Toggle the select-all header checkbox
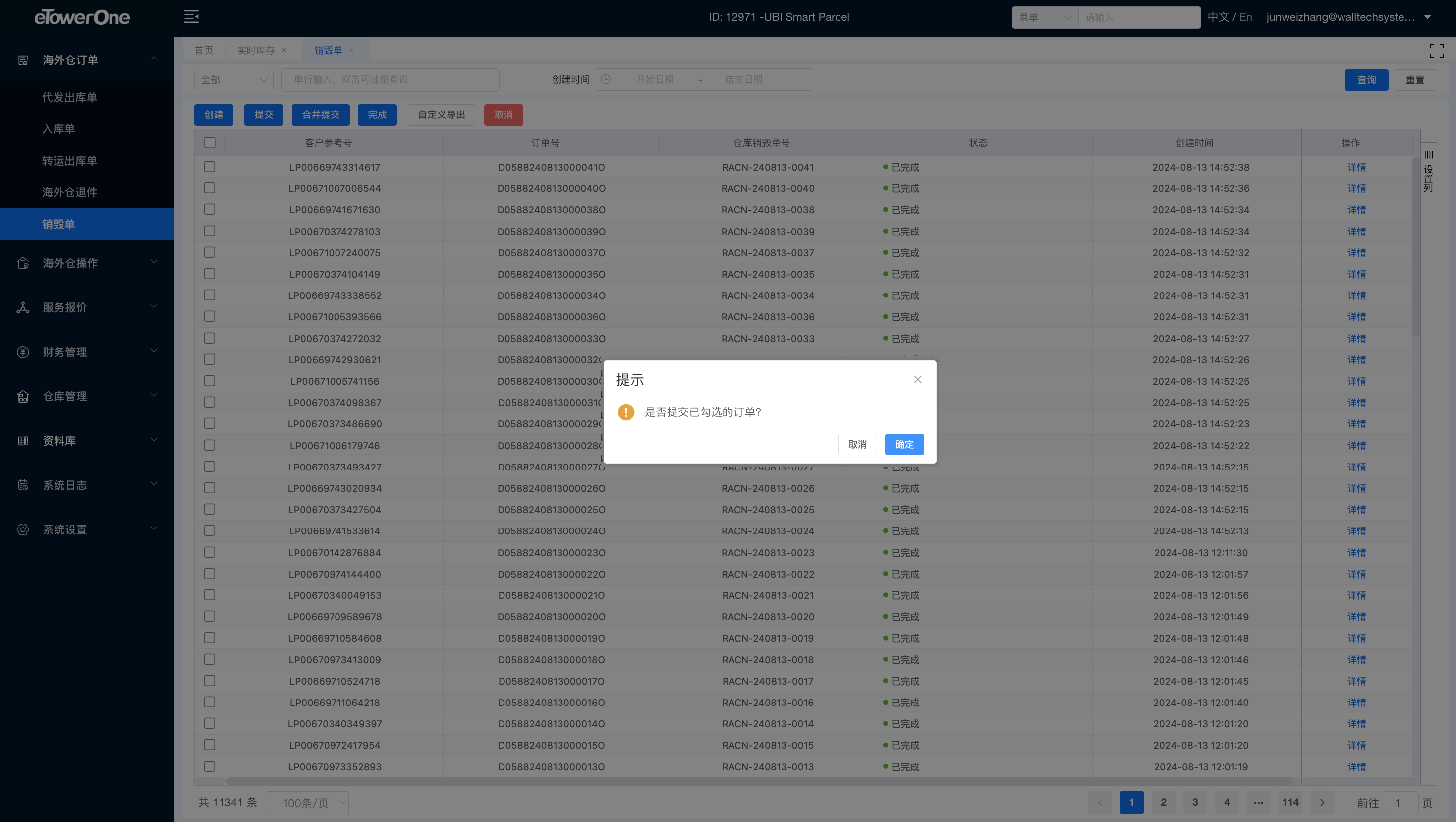Image resolution: width=1456 pixels, height=822 pixels. [x=210, y=143]
